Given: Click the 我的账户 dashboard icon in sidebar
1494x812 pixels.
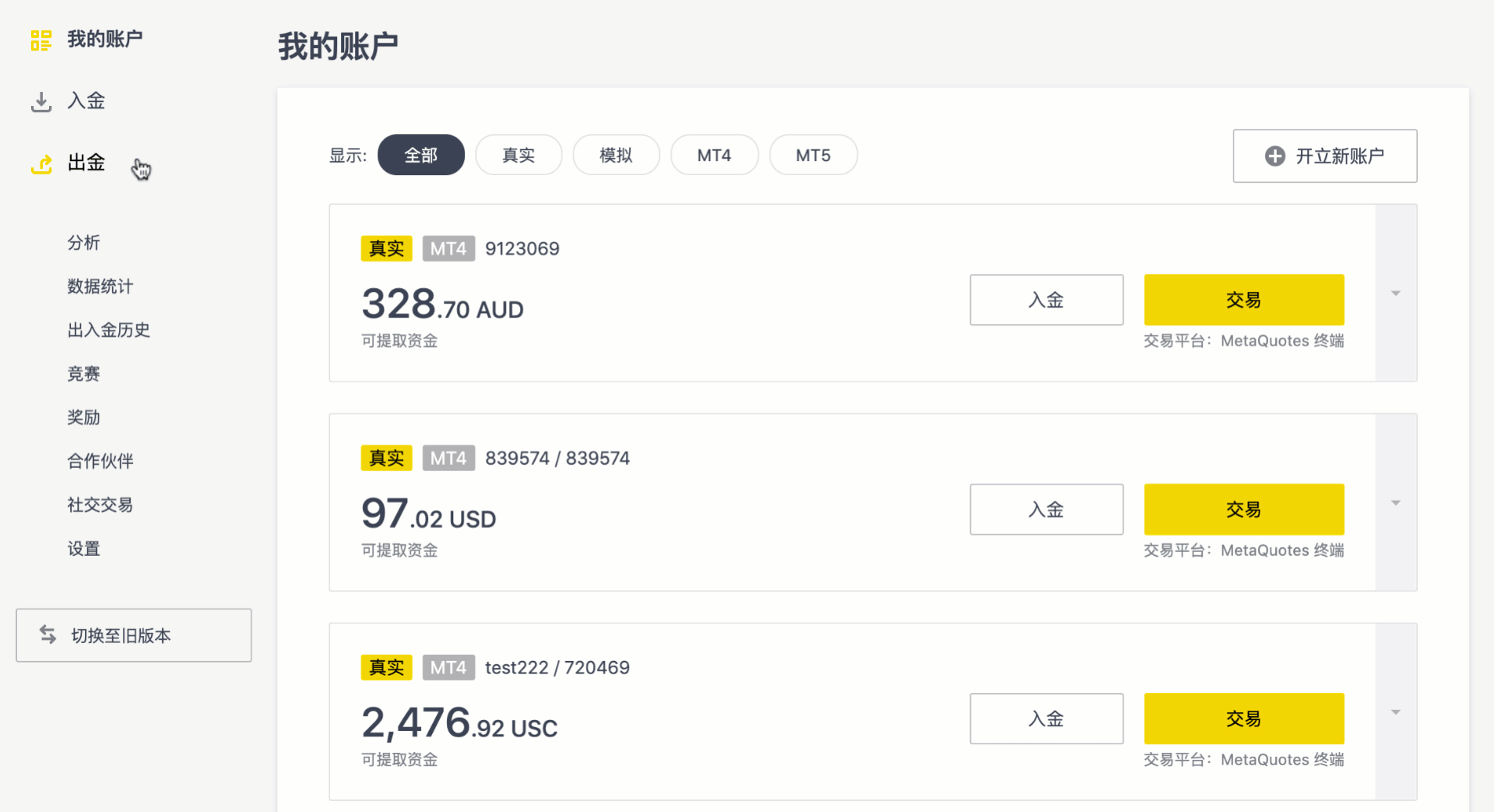Looking at the screenshot, I should [x=40, y=40].
